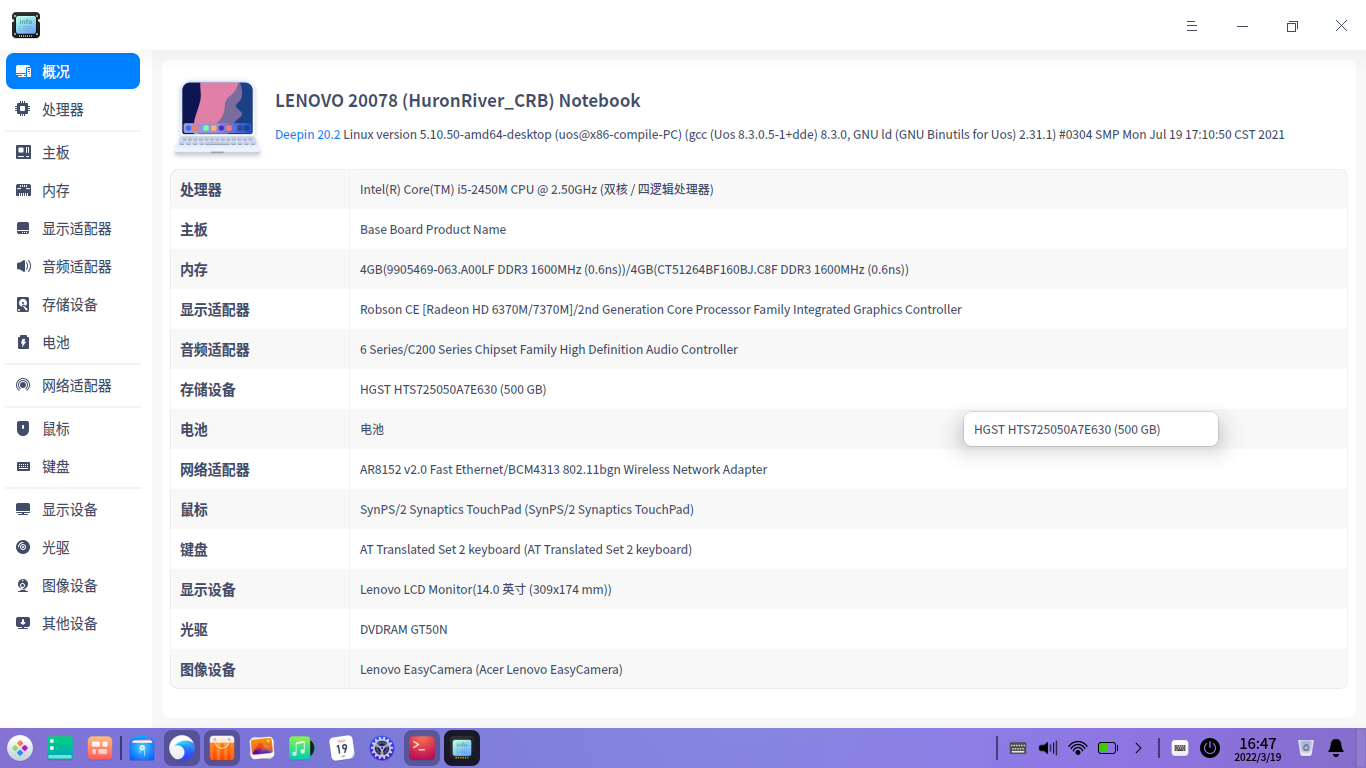
Task: Click the dark keyboard icon in system tray
Action: coord(1018,748)
